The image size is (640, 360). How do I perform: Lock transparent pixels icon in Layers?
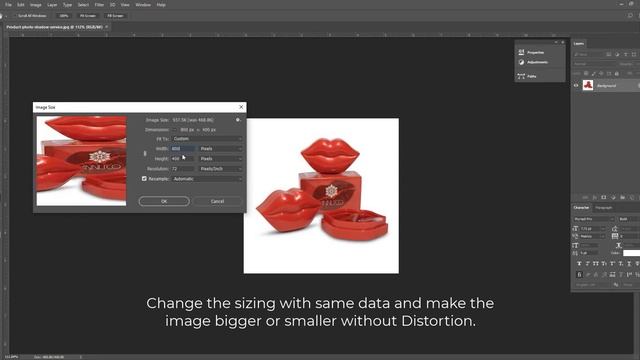(x=586, y=73)
